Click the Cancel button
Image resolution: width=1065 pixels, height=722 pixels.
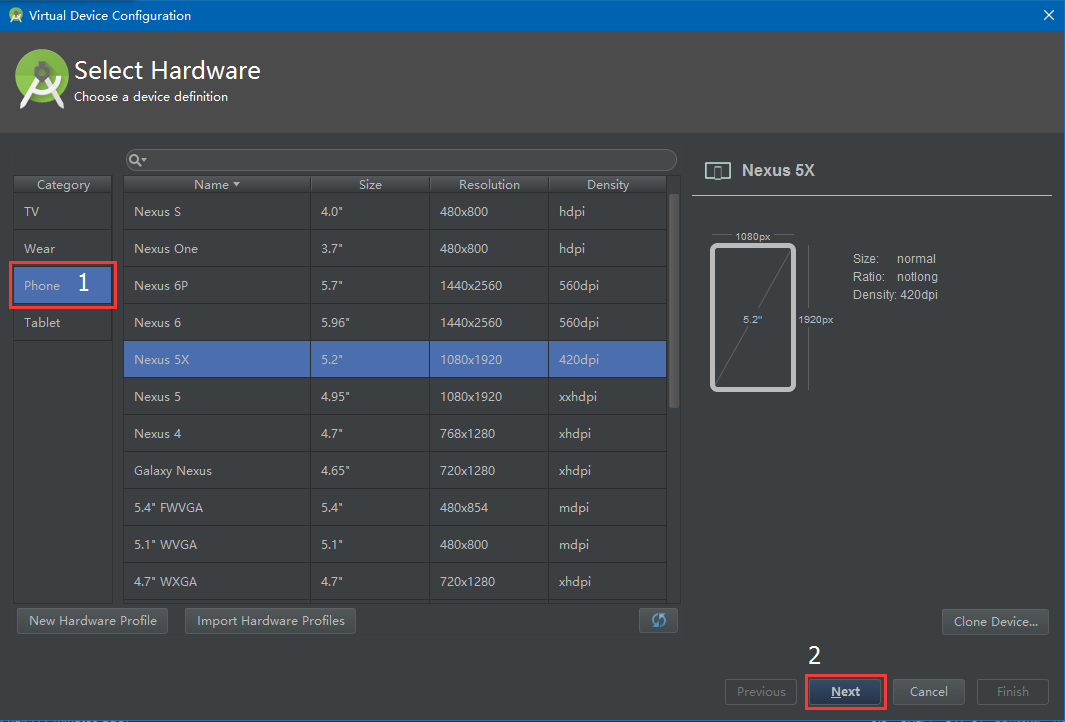[928, 691]
